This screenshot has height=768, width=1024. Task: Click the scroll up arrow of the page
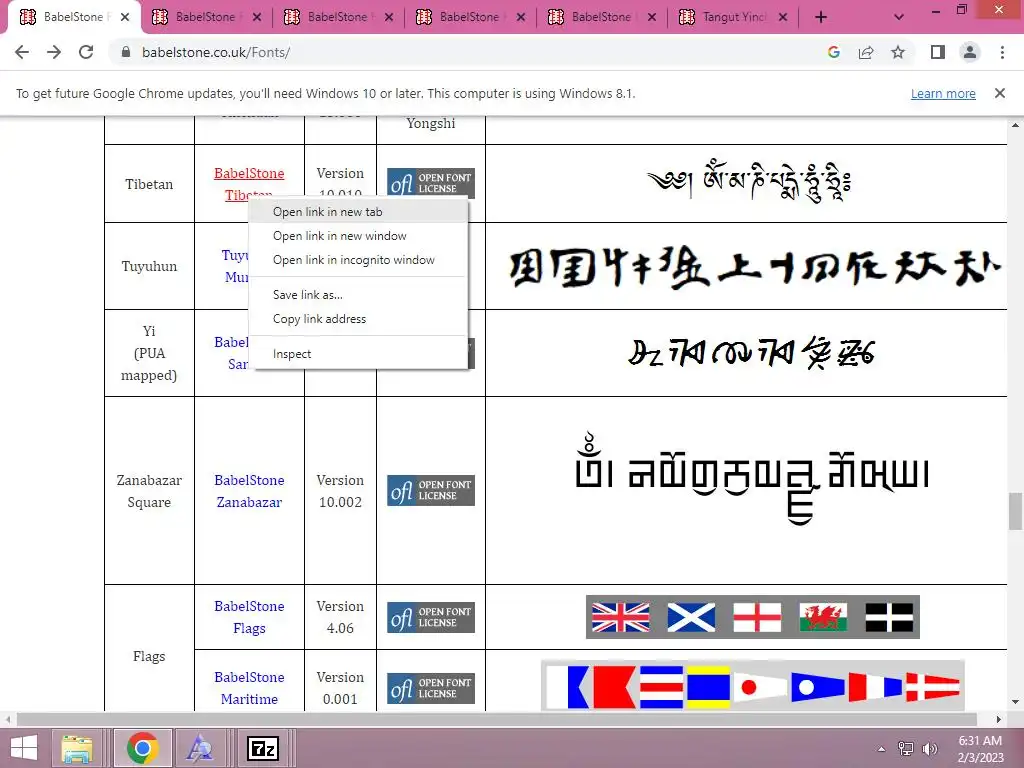[1015, 124]
